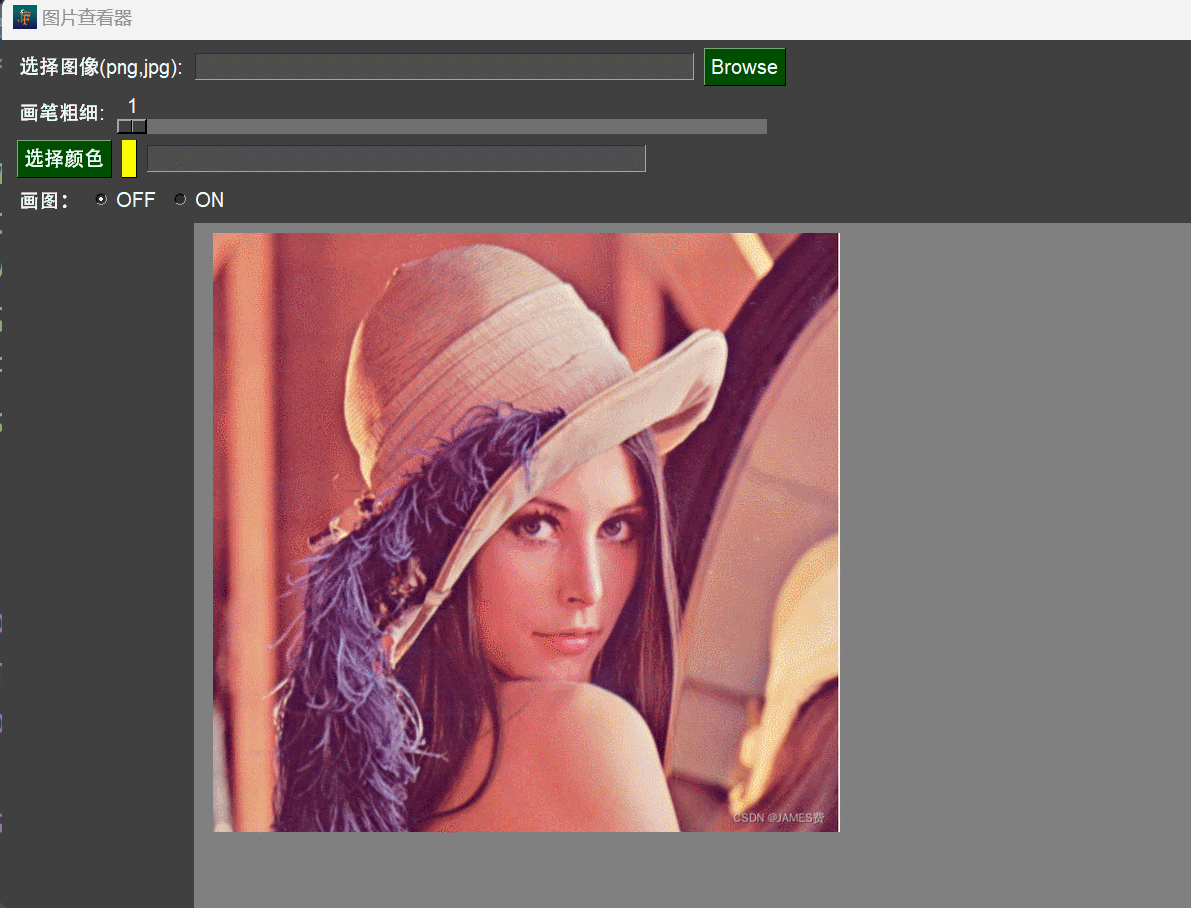Viewport: 1191px width, 908px height.
Task: Click the color value text field
Action: [396, 159]
